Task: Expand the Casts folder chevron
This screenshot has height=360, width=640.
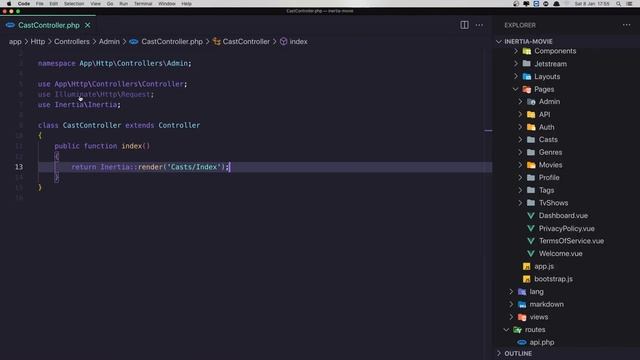Action: point(520,140)
